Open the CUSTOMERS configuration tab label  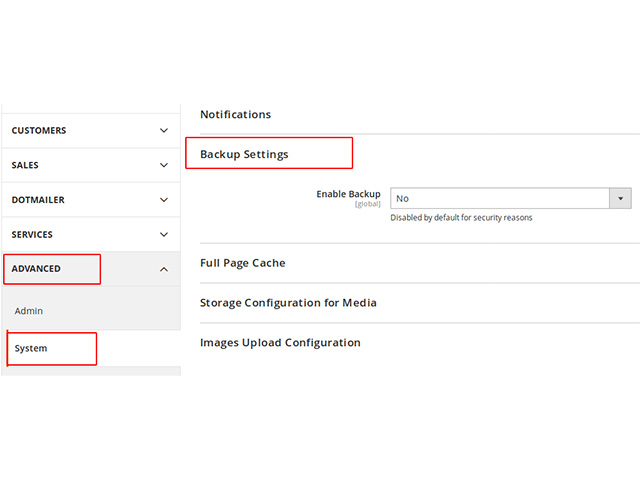coord(39,131)
